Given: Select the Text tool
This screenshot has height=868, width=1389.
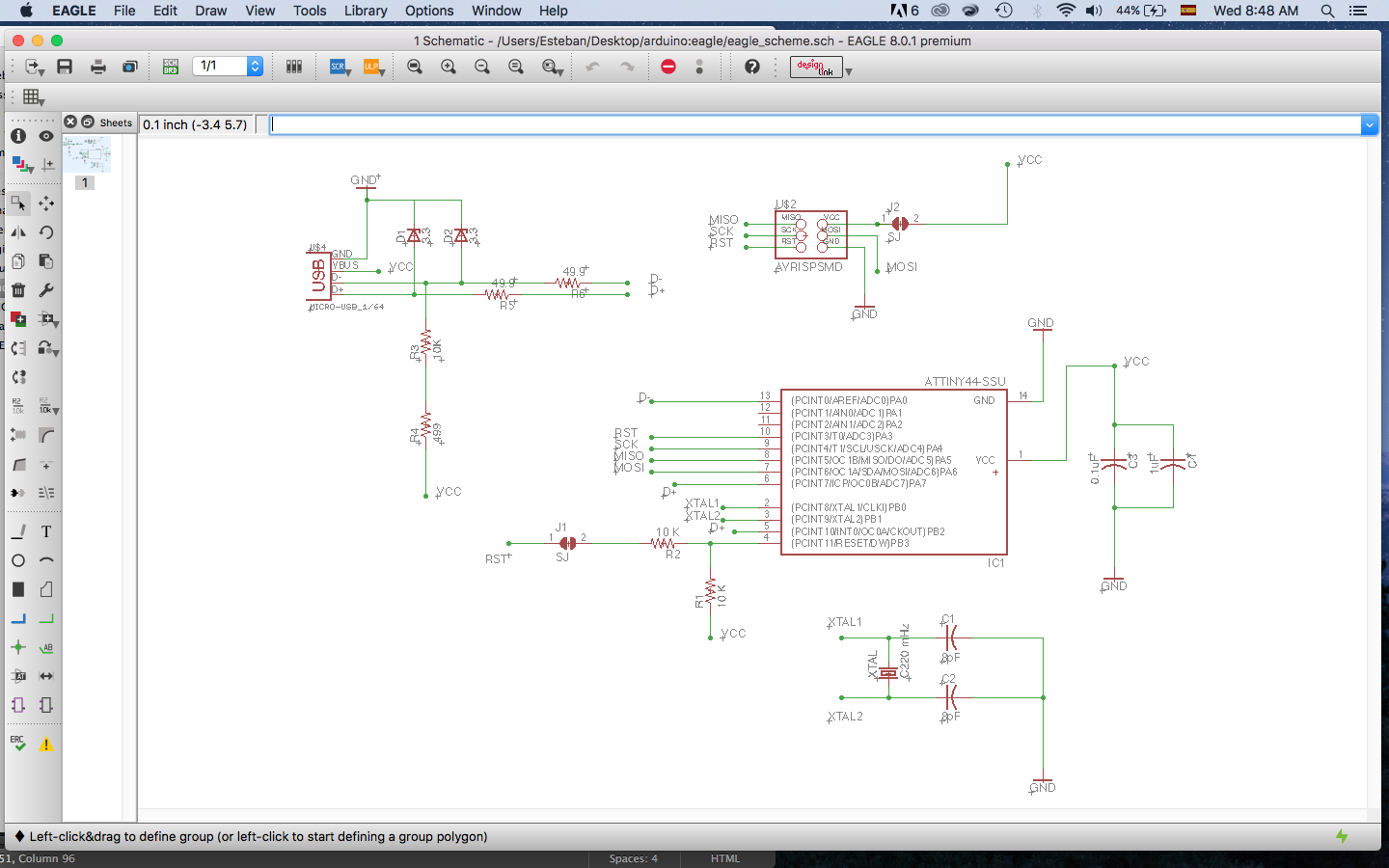Looking at the screenshot, I should click(x=46, y=531).
